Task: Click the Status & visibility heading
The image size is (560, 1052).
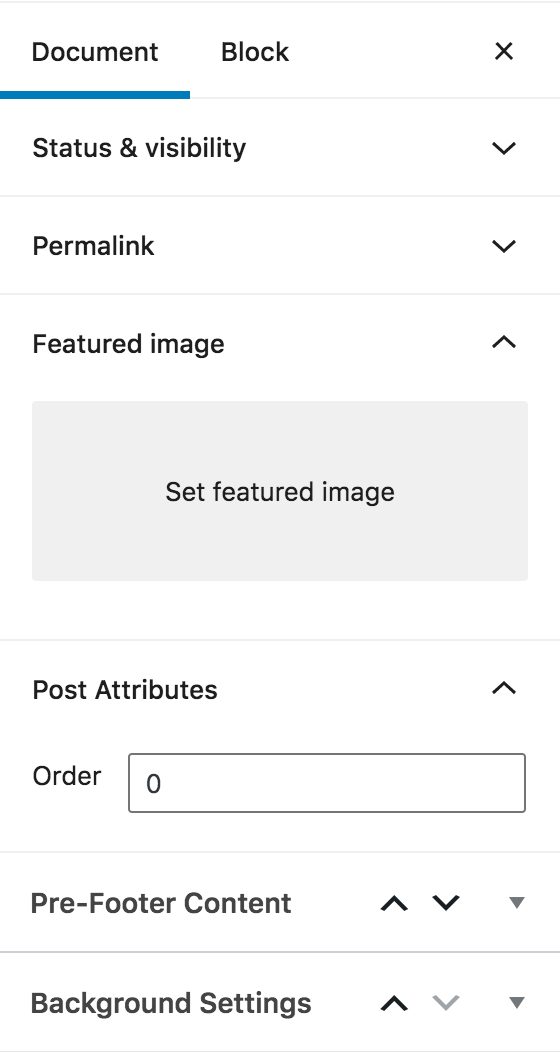Action: 139,148
